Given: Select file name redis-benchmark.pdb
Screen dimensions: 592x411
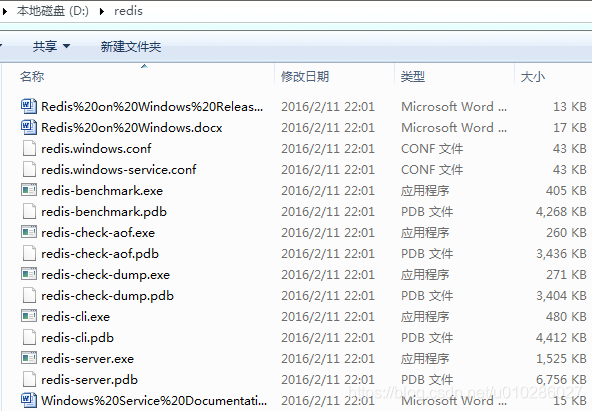Looking at the screenshot, I should click(104, 212).
